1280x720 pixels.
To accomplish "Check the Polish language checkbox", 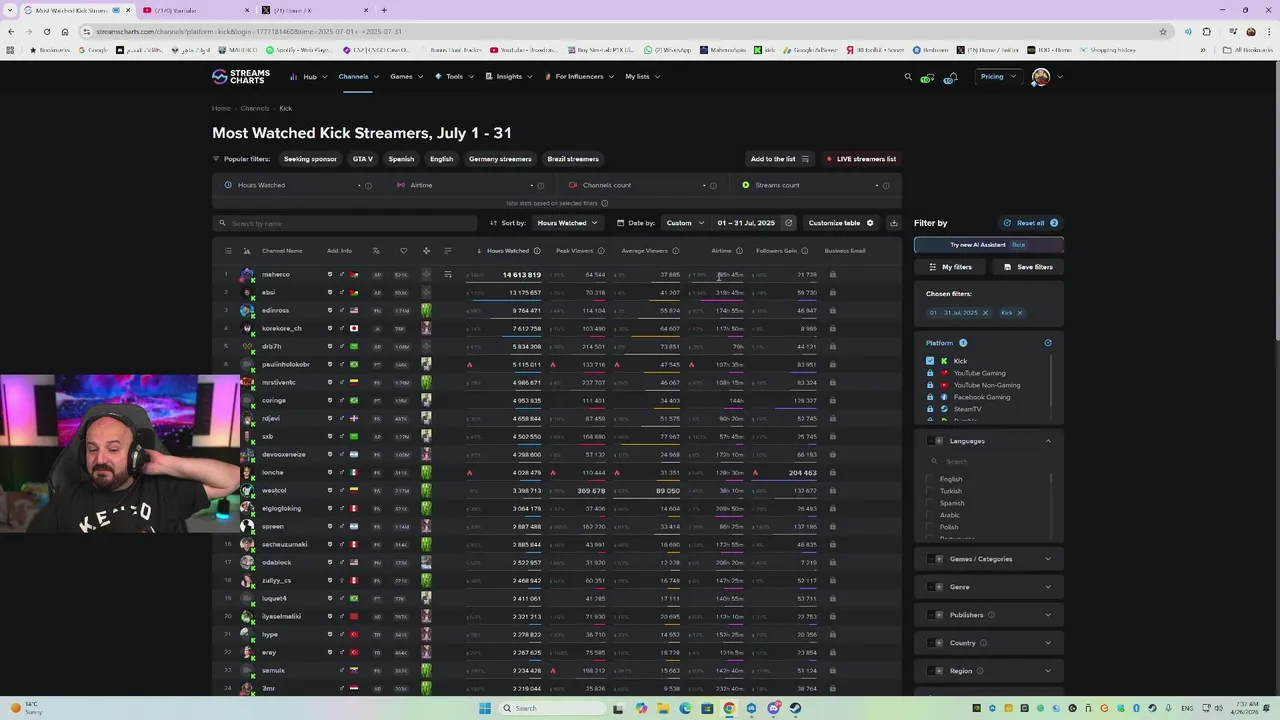I will [x=930, y=527].
